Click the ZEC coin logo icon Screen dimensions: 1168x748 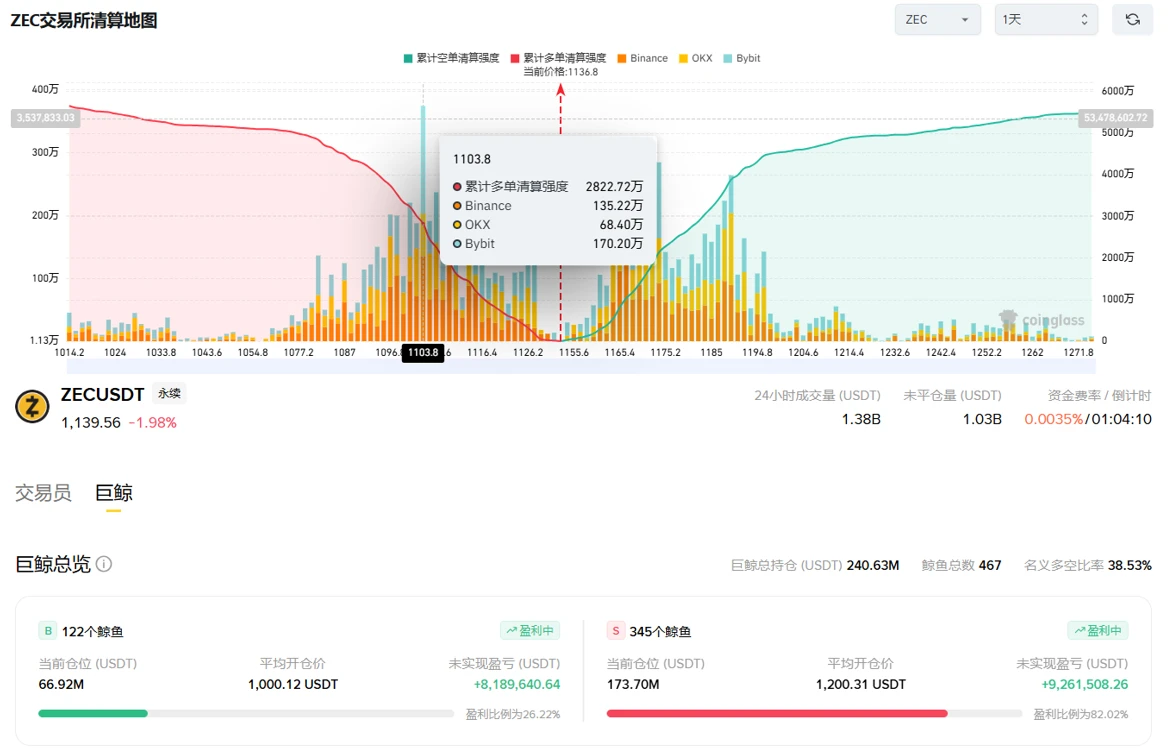tap(32, 407)
